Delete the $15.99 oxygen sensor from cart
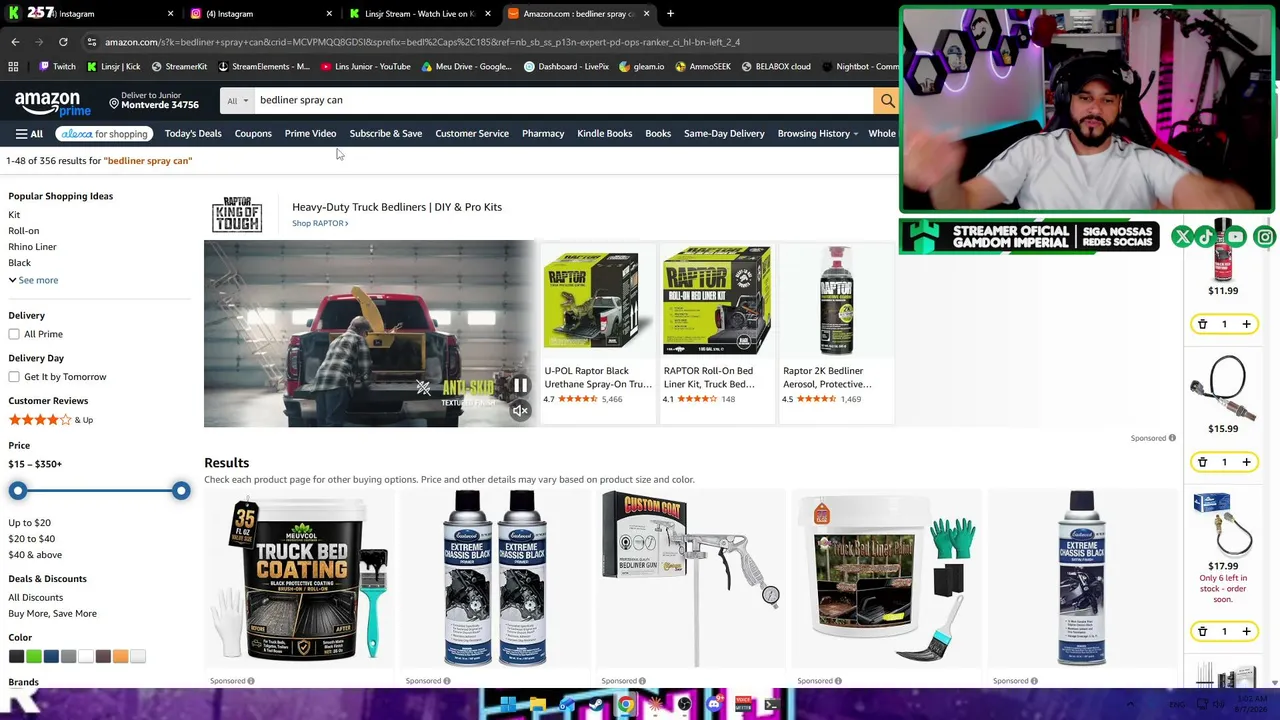The width and height of the screenshot is (1280, 720). click(x=1202, y=462)
